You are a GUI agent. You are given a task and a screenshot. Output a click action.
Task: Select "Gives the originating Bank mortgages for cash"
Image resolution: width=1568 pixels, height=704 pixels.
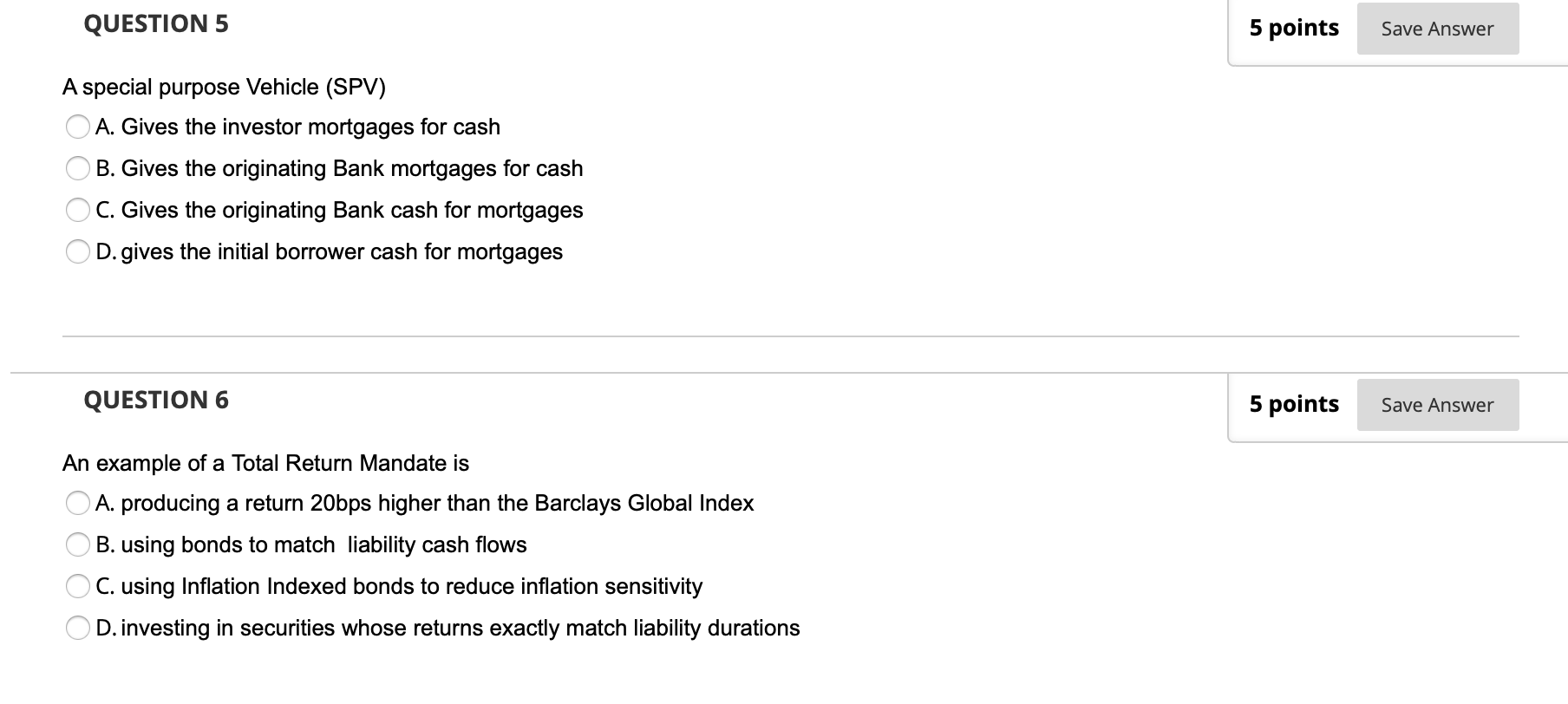coord(78,168)
